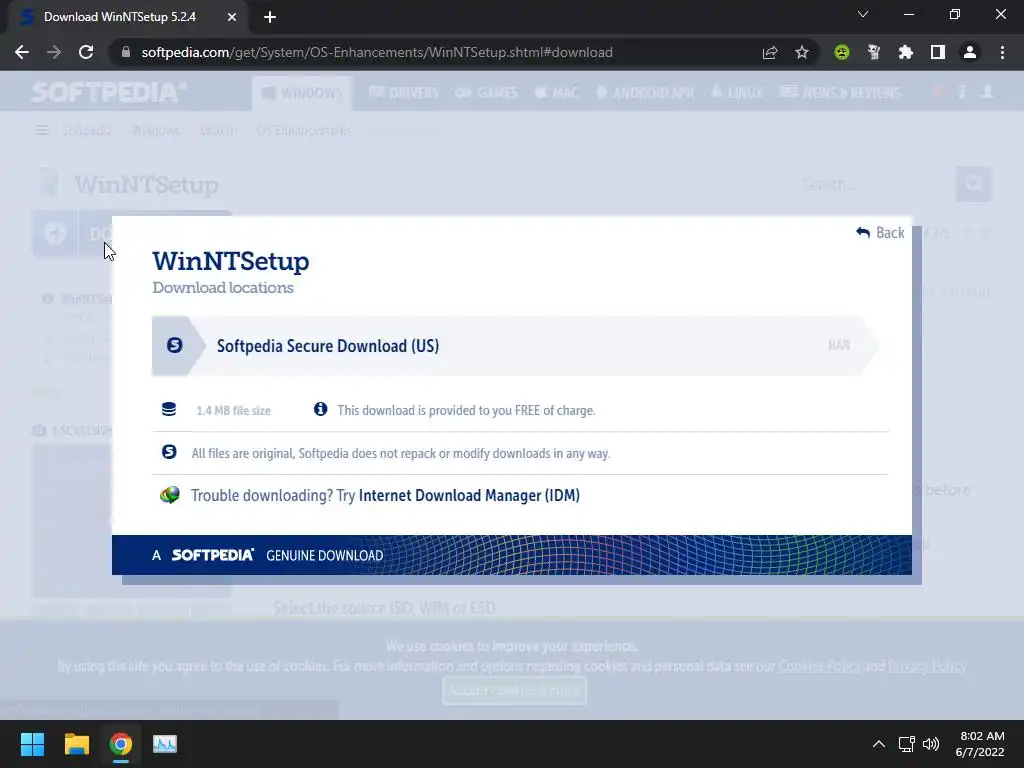Click the browser back arrow

click(22, 52)
